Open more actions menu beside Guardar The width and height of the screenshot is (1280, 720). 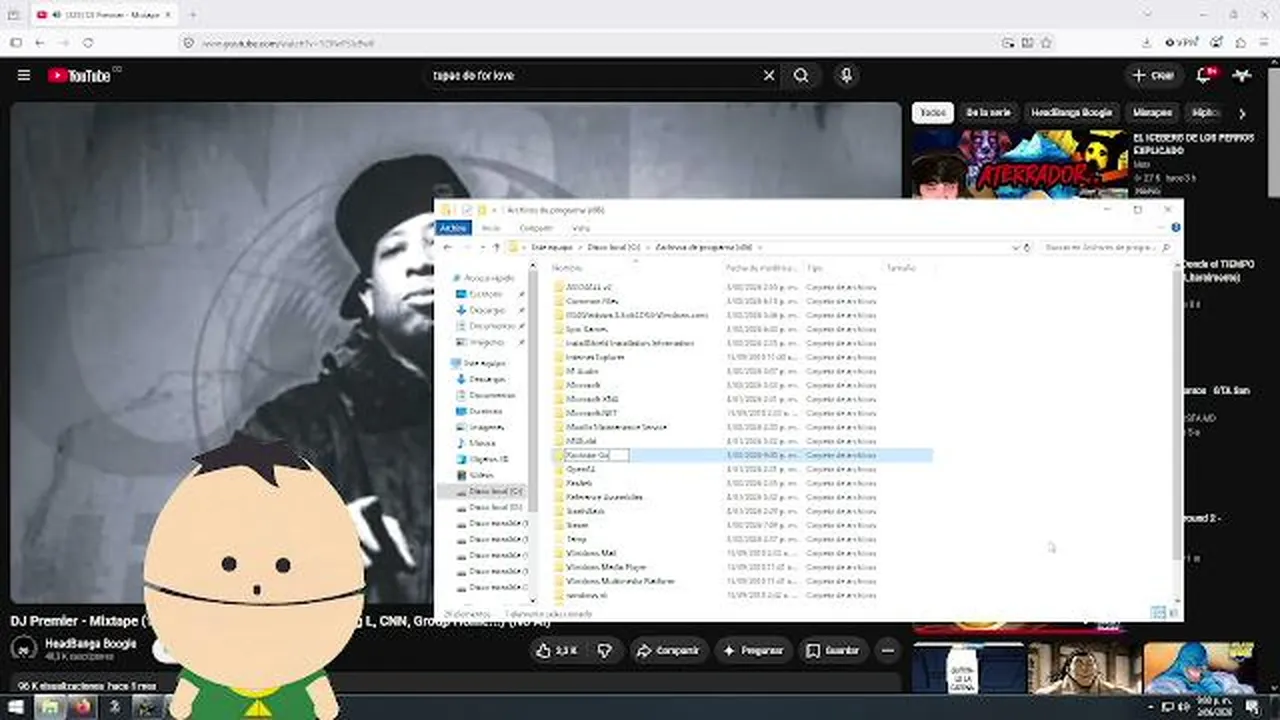pyautogui.click(x=887, y=650)
